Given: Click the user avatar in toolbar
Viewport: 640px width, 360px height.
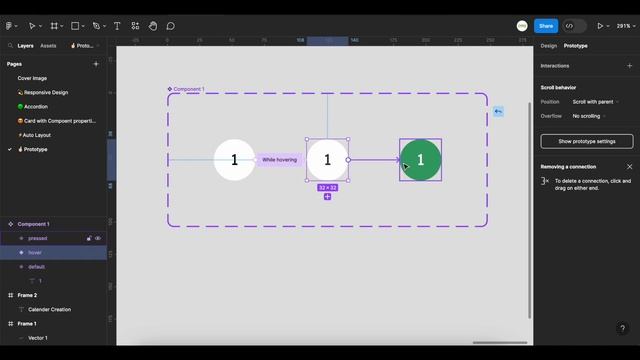Looking at the screenshot, I should point(522,26).
